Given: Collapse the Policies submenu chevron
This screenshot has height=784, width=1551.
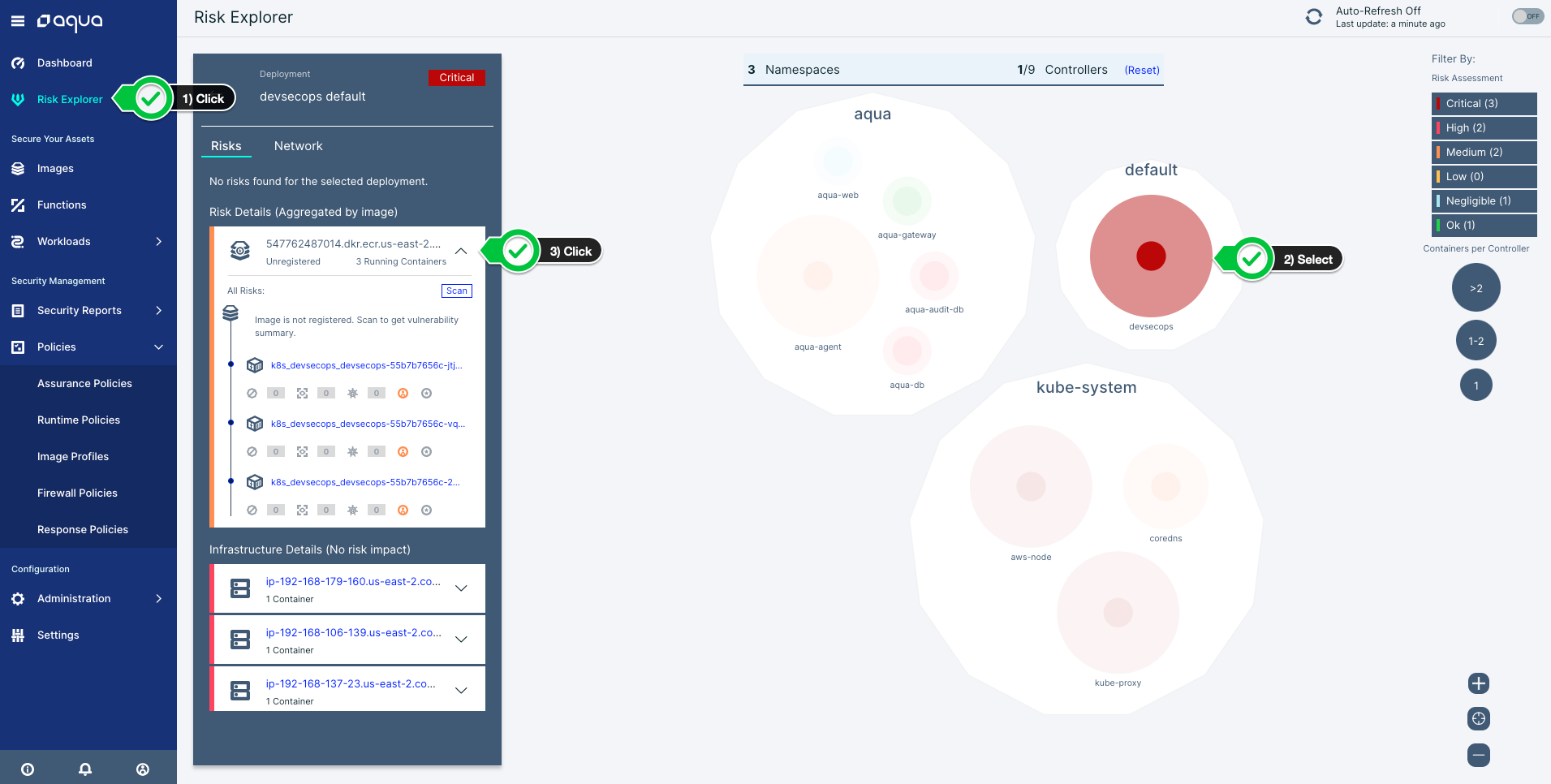Looking at the screenshot, I should (x=158, y=347).
